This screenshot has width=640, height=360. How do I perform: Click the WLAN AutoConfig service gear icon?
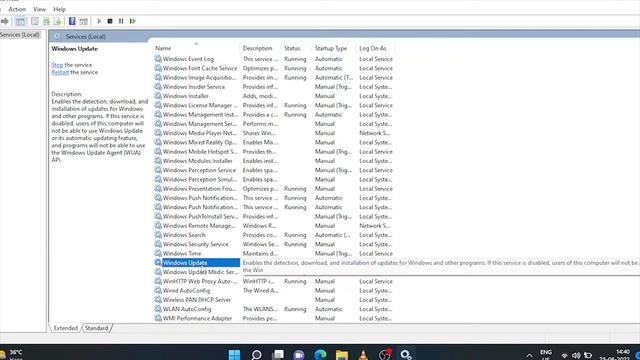click(158, 309)
